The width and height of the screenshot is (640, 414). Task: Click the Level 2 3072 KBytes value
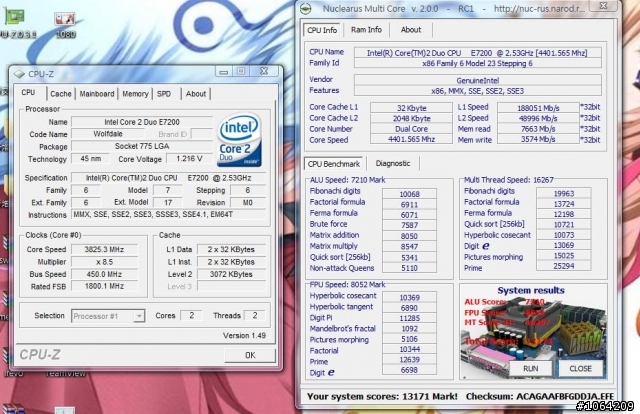tap(231, 274)
